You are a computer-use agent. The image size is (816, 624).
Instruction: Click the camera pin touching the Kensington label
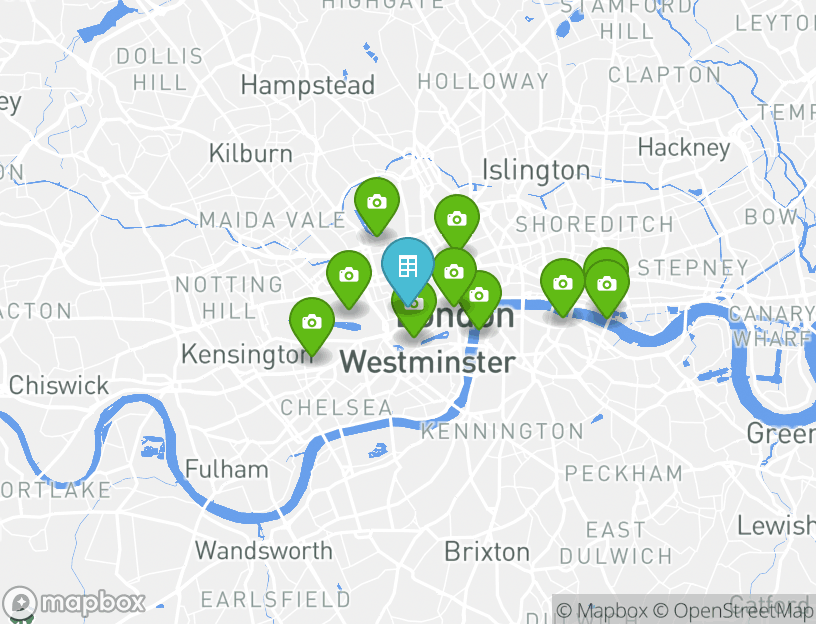point(312,322)
